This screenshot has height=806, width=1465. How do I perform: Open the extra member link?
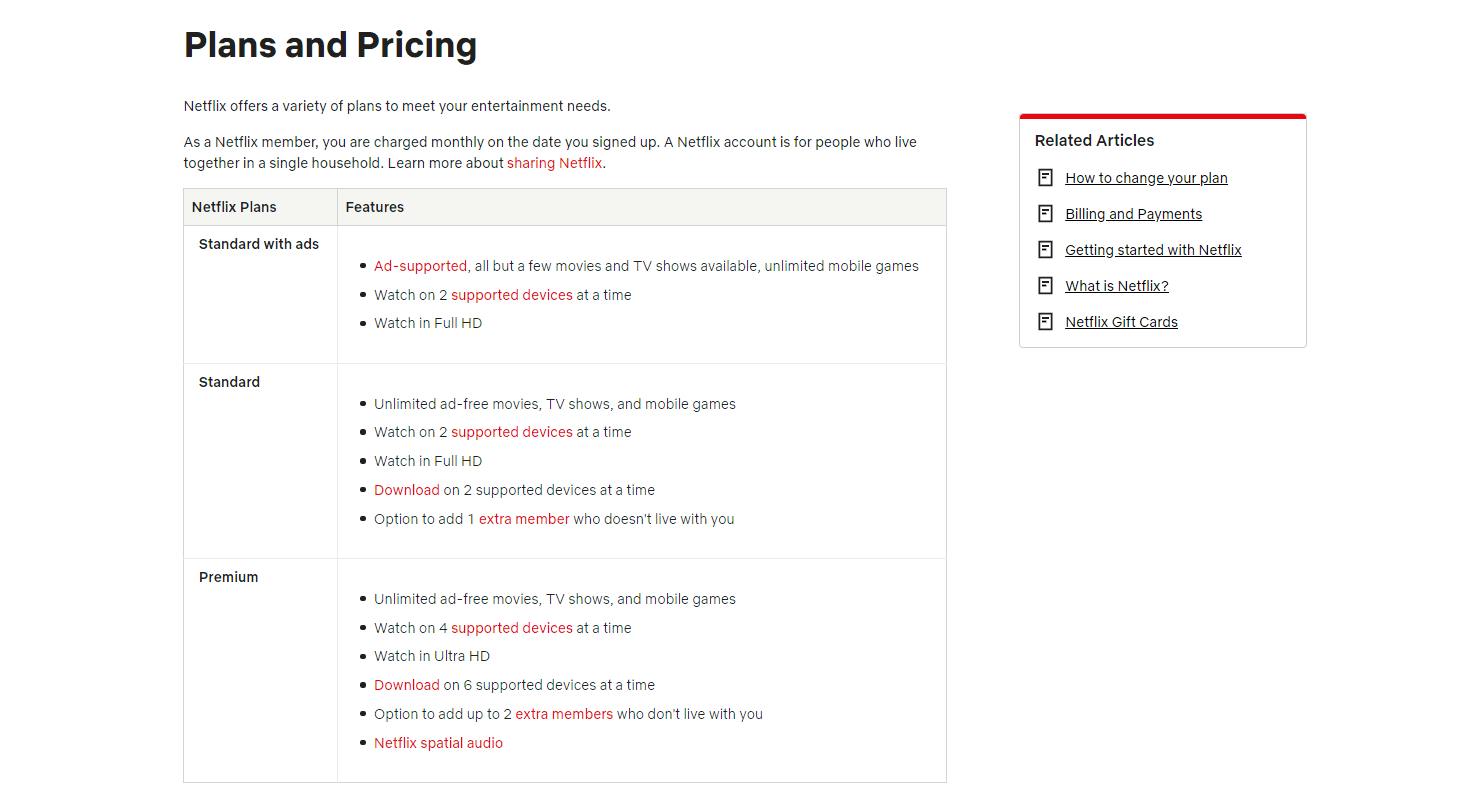(524, 519)
